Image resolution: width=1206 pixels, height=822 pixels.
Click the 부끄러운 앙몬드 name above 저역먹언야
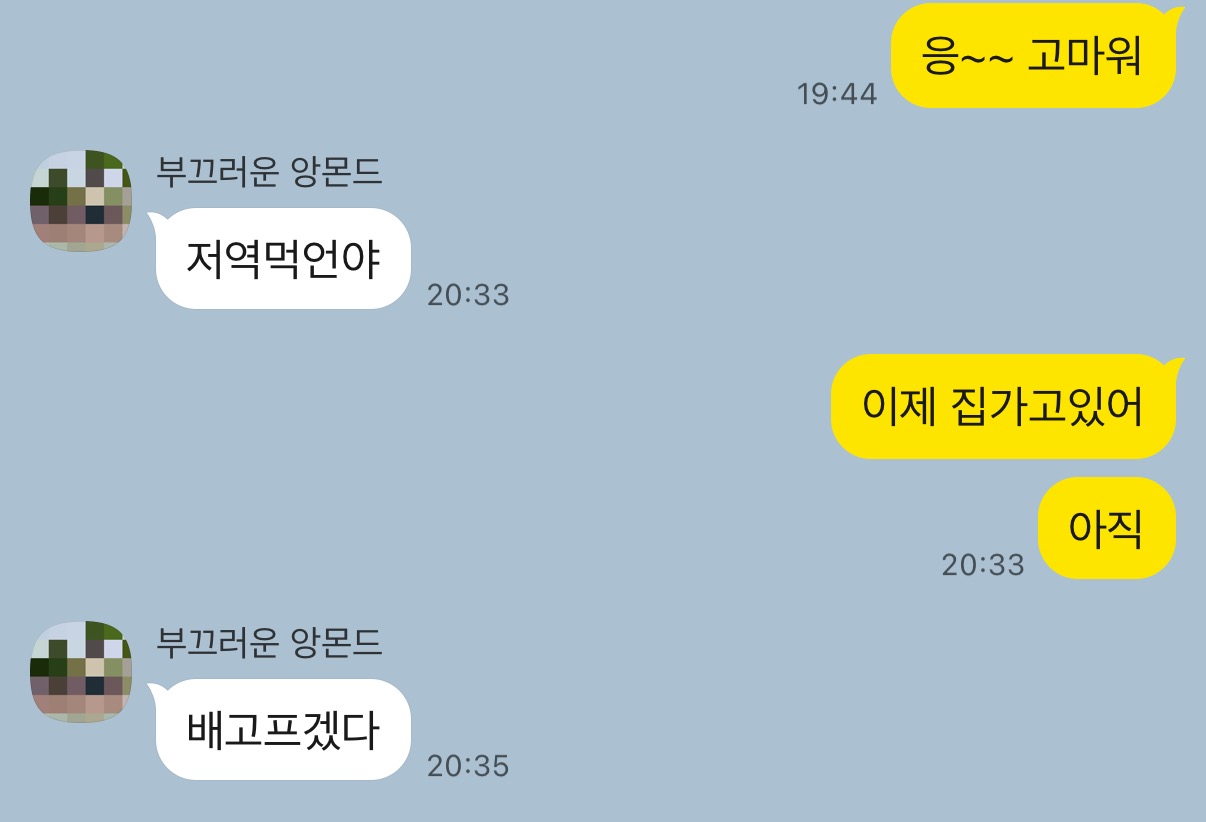click(x=269, y=172)
